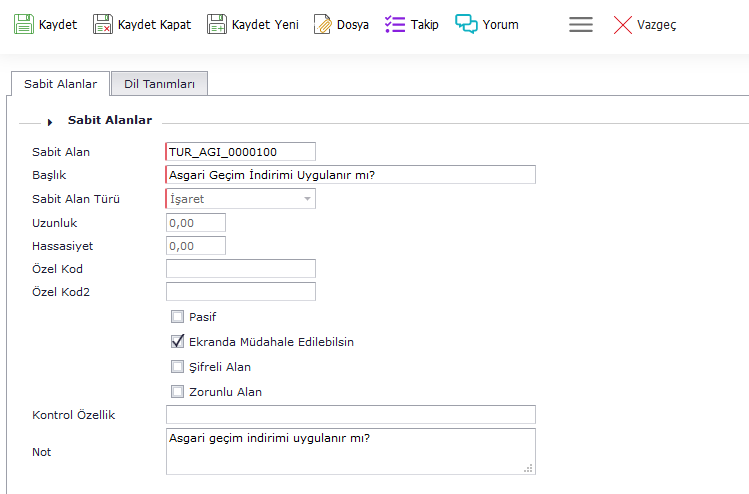
Task: Switch to the Dil Tanımları tab
Action: tap(159, 84)
